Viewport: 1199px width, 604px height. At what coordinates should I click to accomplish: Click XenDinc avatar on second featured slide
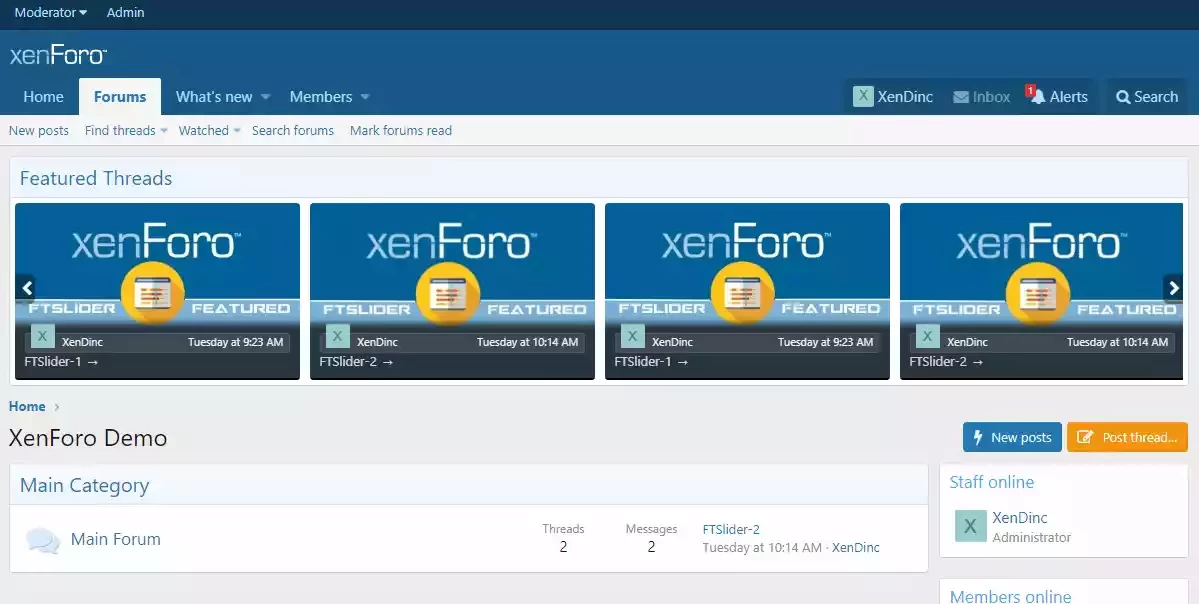pyautogui.click(x=338, y=336)
